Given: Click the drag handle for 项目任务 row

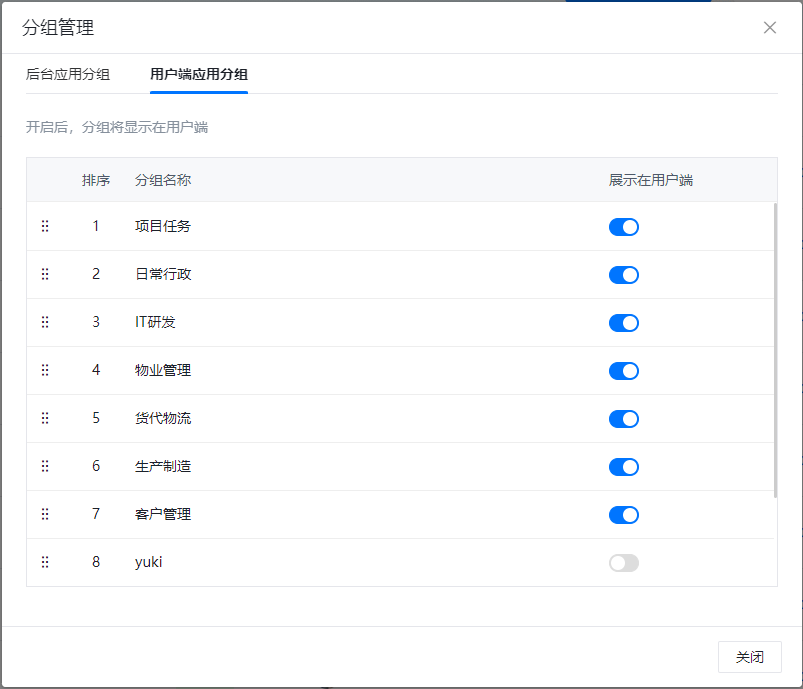Looking at the screenshot, I should (x=45, y=226).
